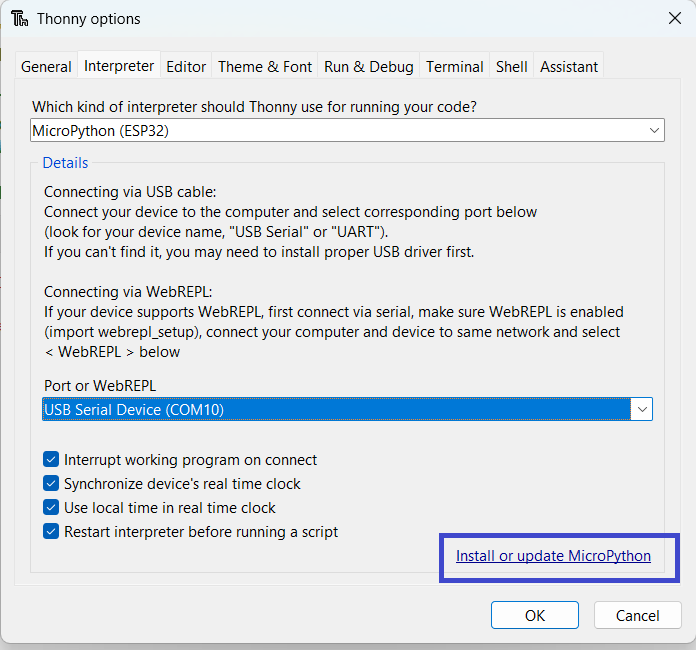Expand the Port or WebREPL dropdown arrow

(642, 408)
